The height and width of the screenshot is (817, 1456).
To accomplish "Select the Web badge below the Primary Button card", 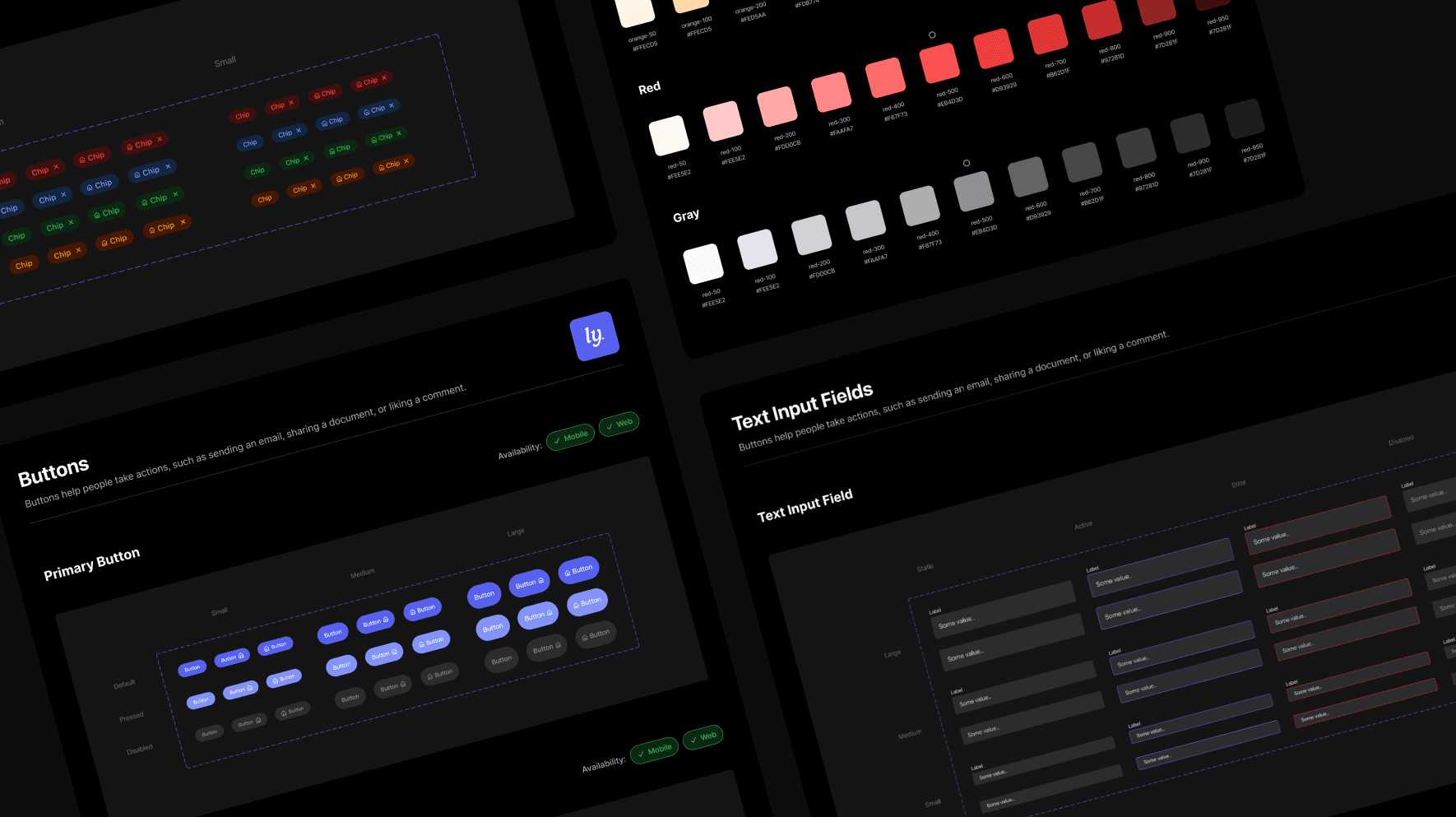I will click(x=703, y=736).
